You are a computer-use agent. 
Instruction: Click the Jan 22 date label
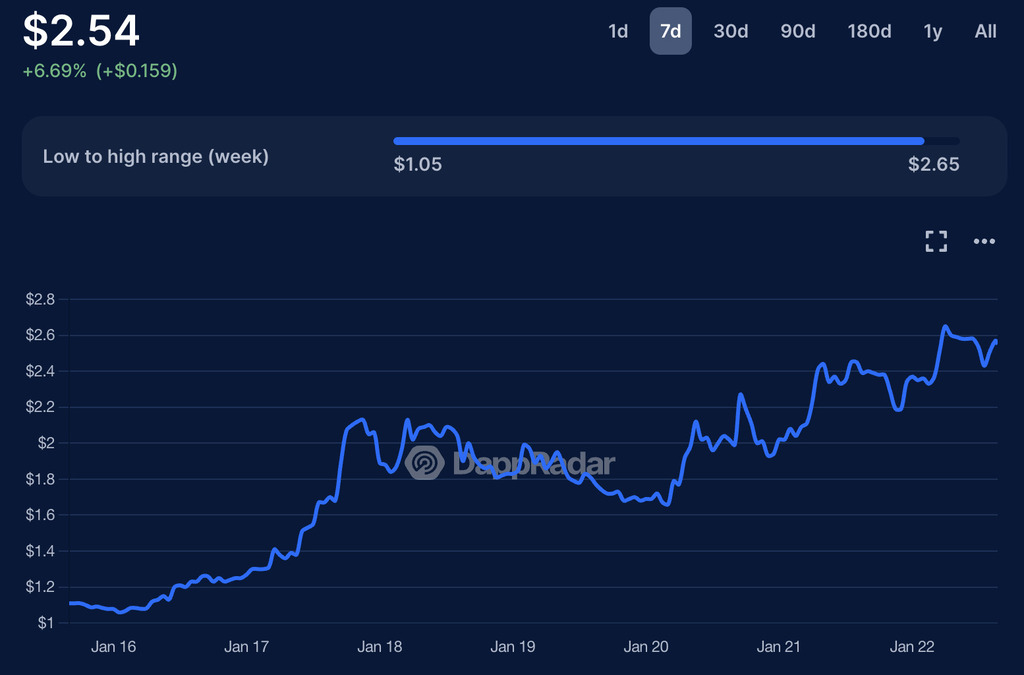[912, 647]
